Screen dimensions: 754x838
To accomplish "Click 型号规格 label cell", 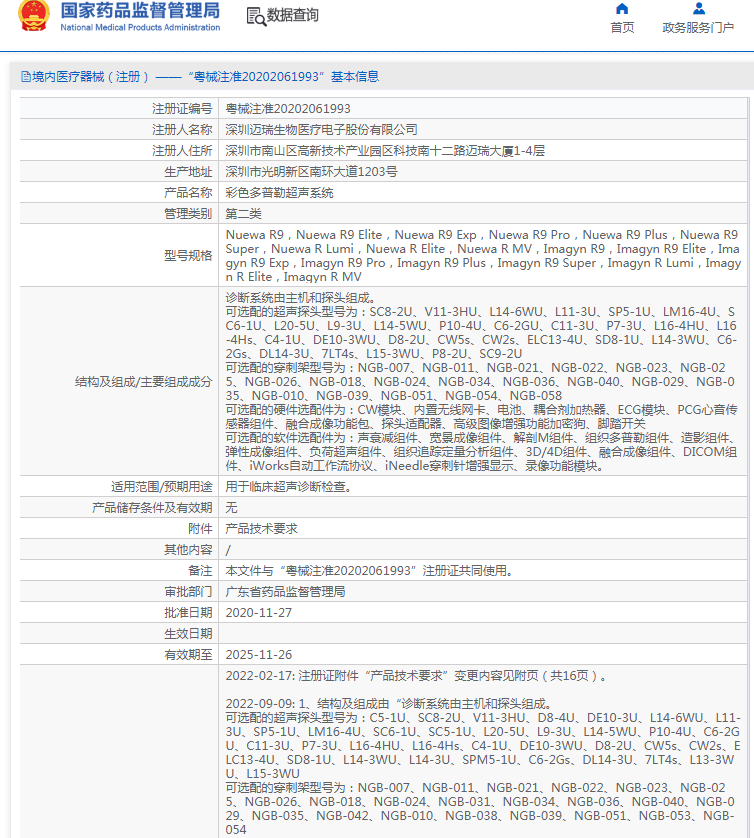I will point(119,255).
